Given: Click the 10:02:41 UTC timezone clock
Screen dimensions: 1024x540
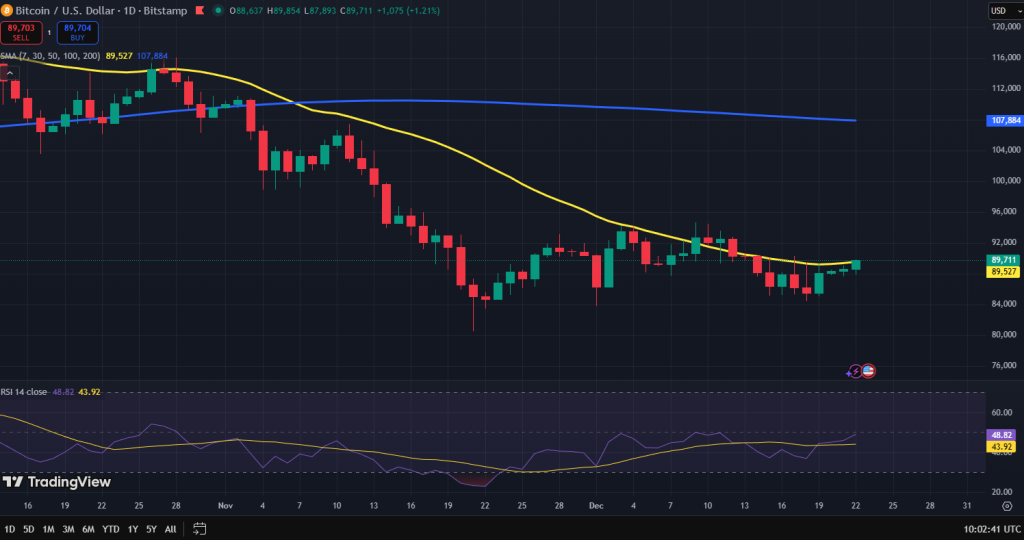Looking at the screenshot, I should click(x=992, y=529).
